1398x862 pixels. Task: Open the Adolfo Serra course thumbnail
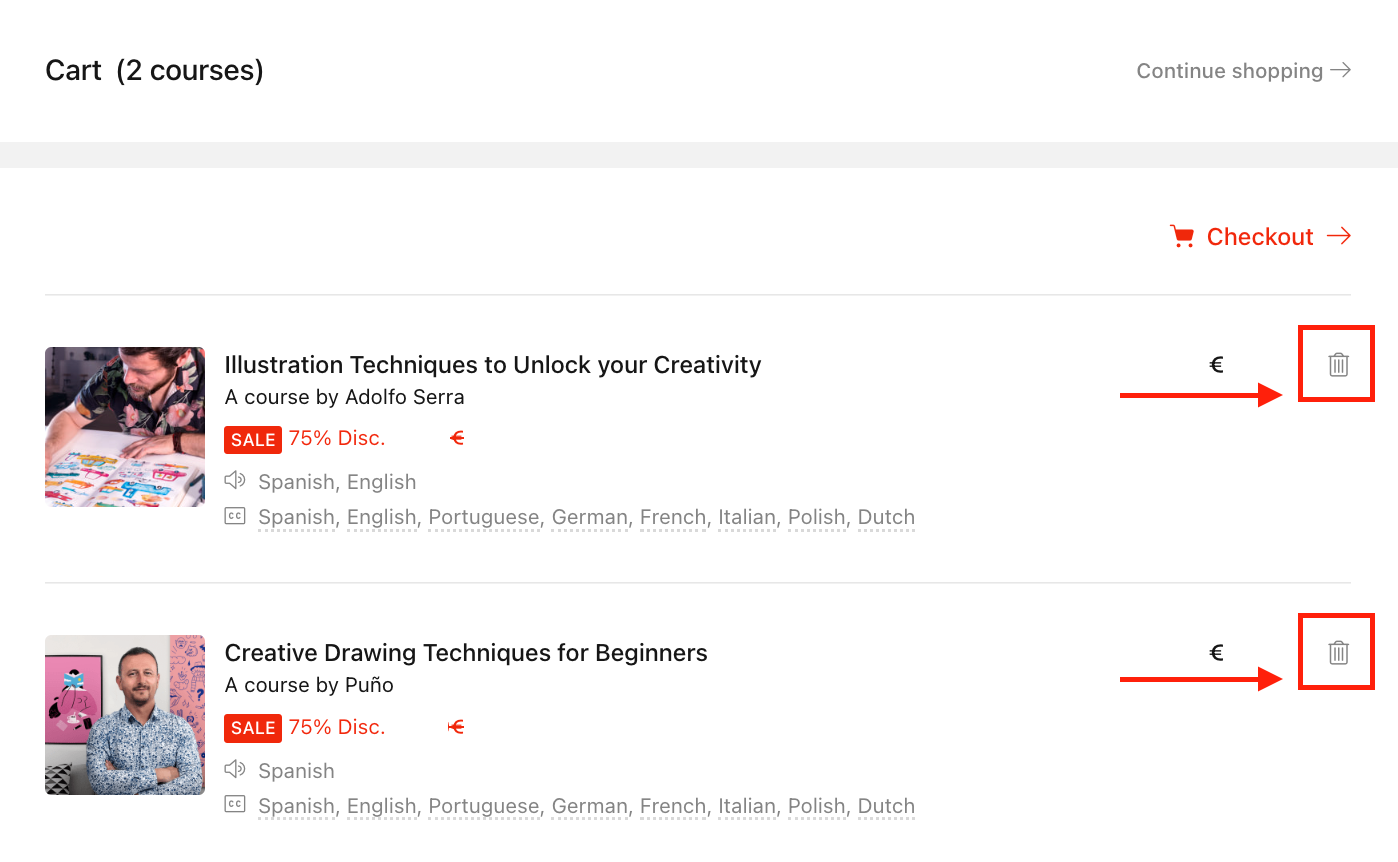coord(125,427)
